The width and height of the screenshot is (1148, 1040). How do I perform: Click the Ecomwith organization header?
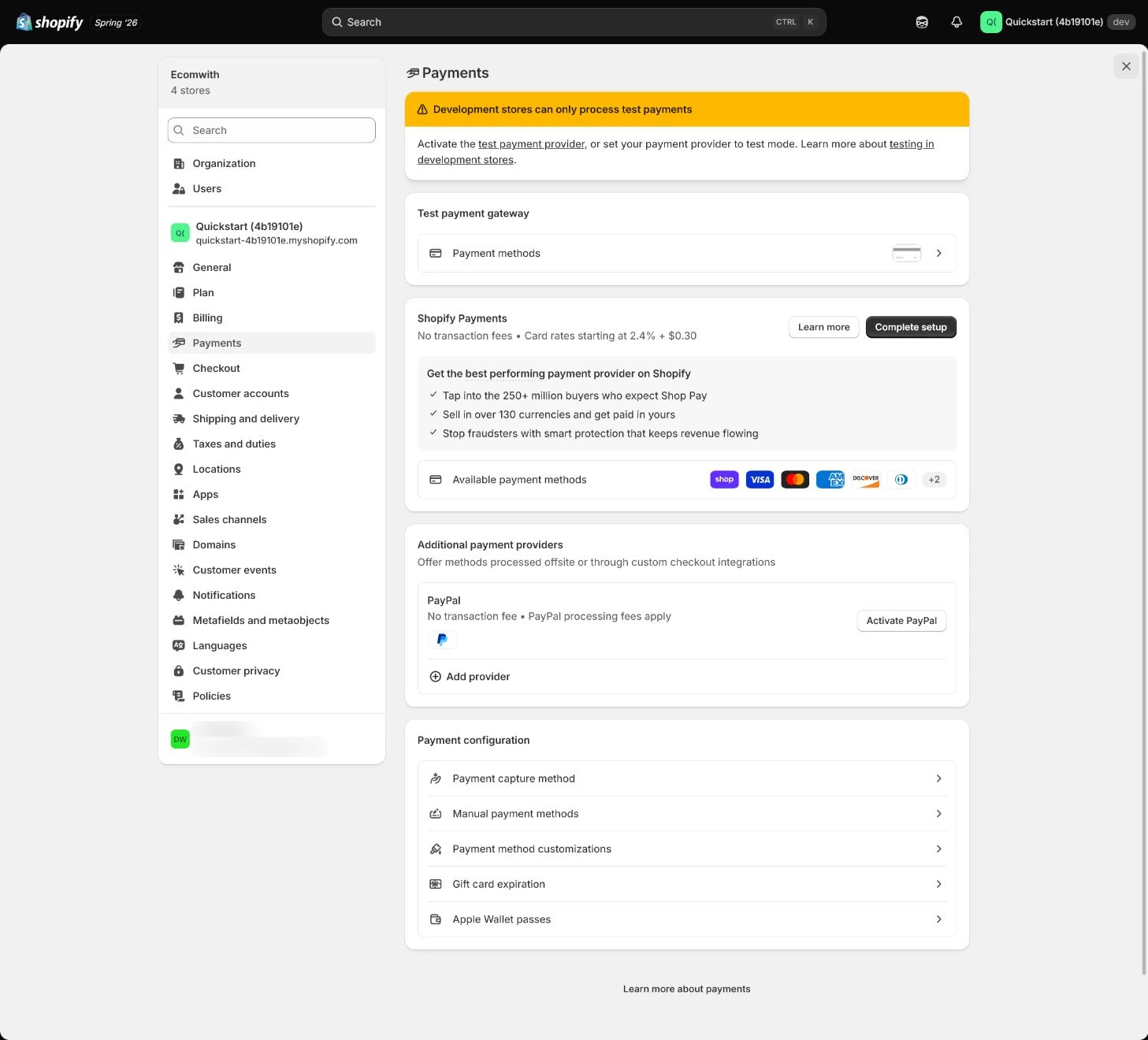(272, 83)
